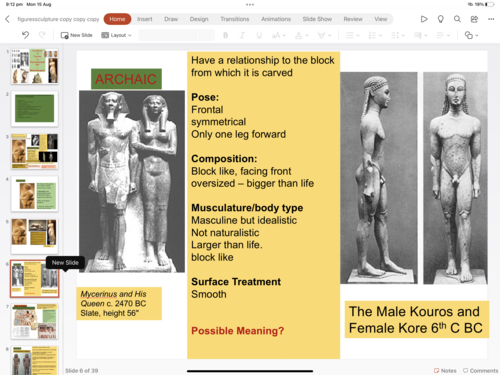Toggle bold formatting
This screenshot has width=500, height=375.
[225, 35]
